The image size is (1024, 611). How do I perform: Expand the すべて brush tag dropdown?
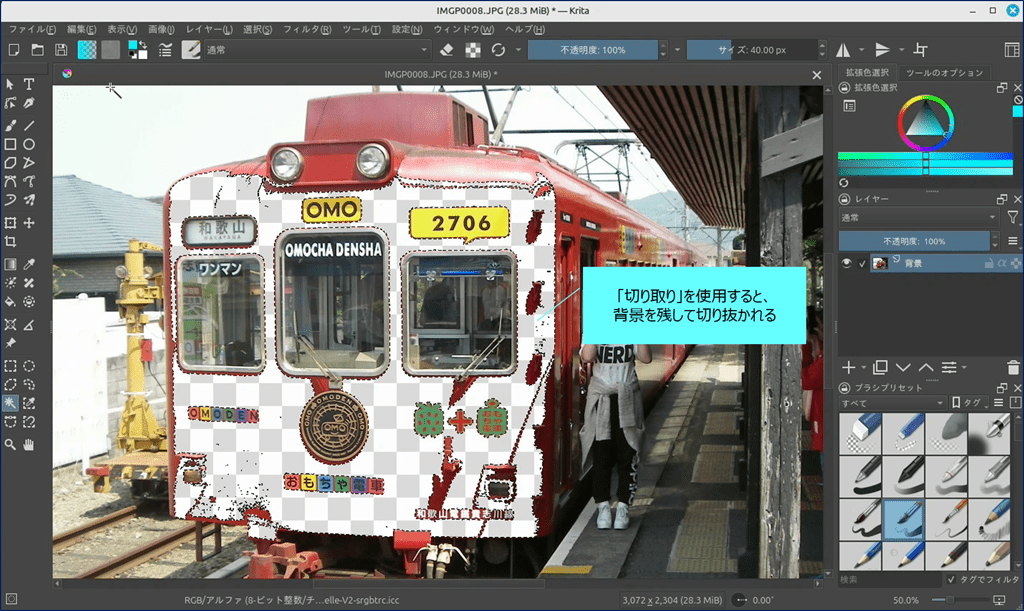point(892,403)
